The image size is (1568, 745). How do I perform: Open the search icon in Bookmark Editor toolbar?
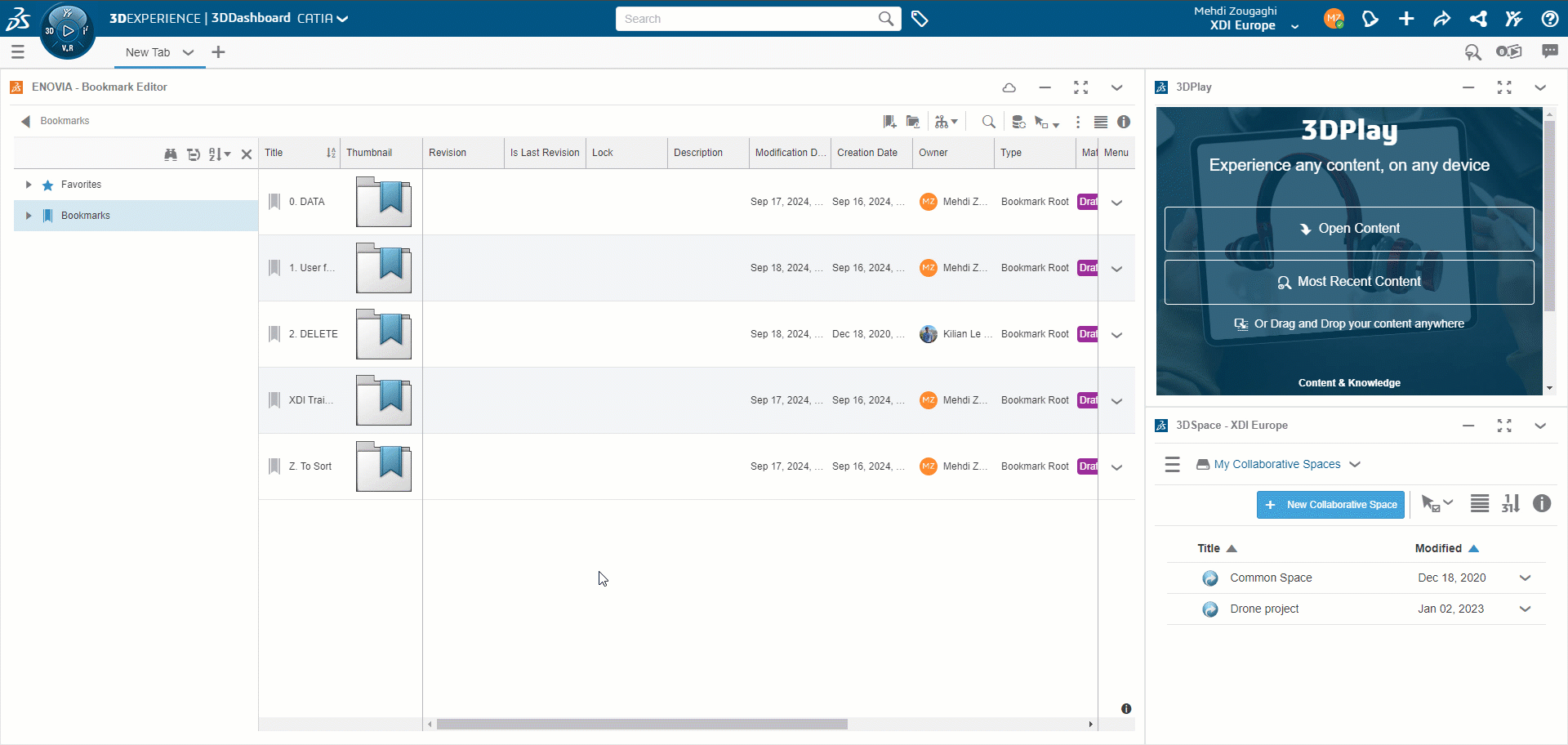988,121
